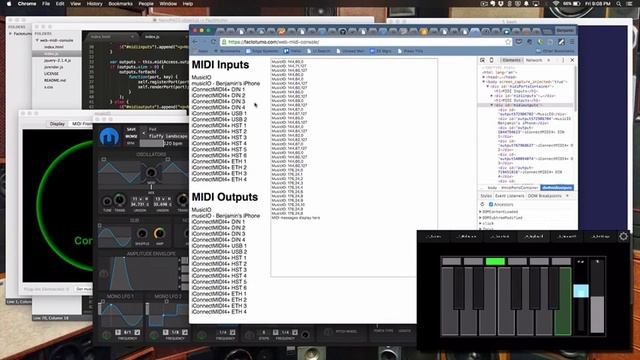This screenshot has height=360, width=640.
Task: Select previous preset arrow in synth
Action: pyautogui.click(x=143, y=133)
